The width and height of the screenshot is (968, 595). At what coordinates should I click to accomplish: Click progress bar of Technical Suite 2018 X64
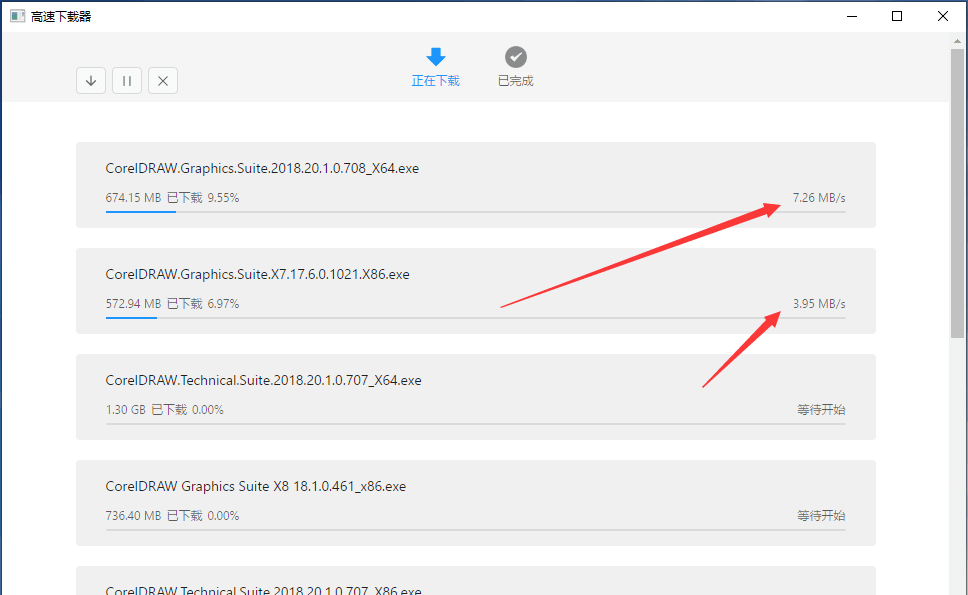pos(475,424)
